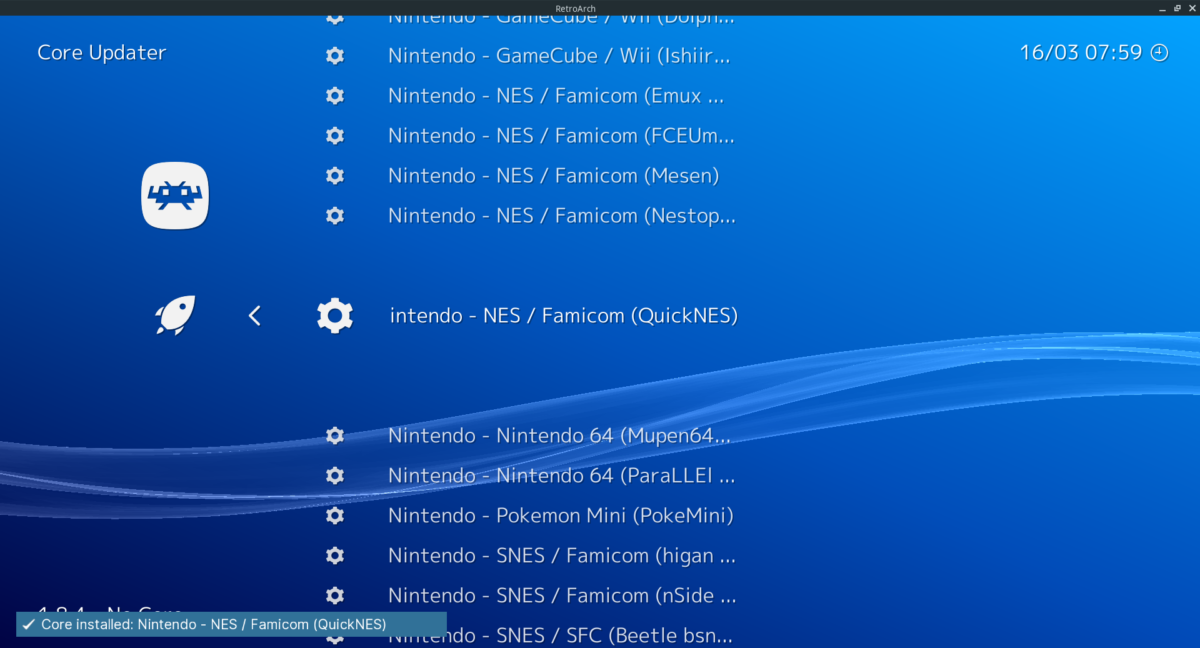Click the gear icon for PokeMini core
The image size is (1200, 648).
[x=334, y=515]
